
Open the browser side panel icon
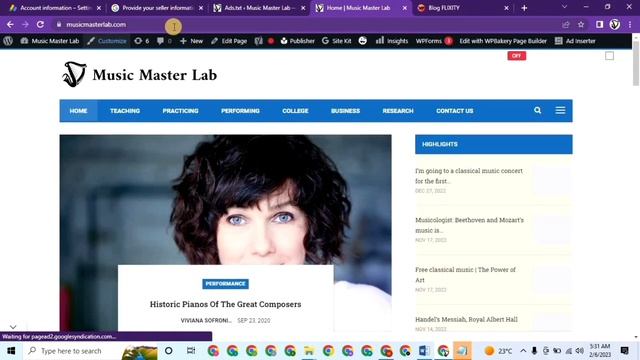point(599,24)
